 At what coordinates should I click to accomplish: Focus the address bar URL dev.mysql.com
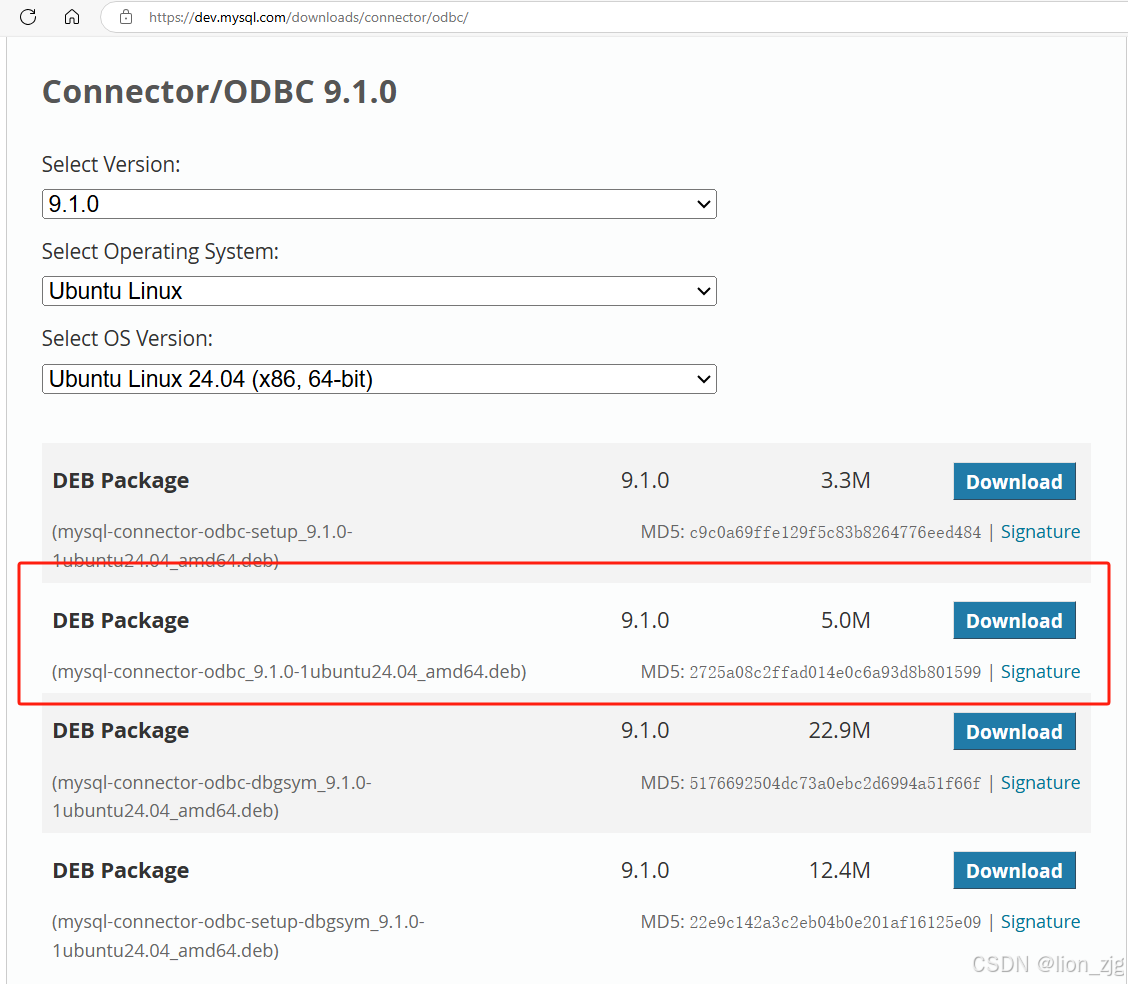309,17
